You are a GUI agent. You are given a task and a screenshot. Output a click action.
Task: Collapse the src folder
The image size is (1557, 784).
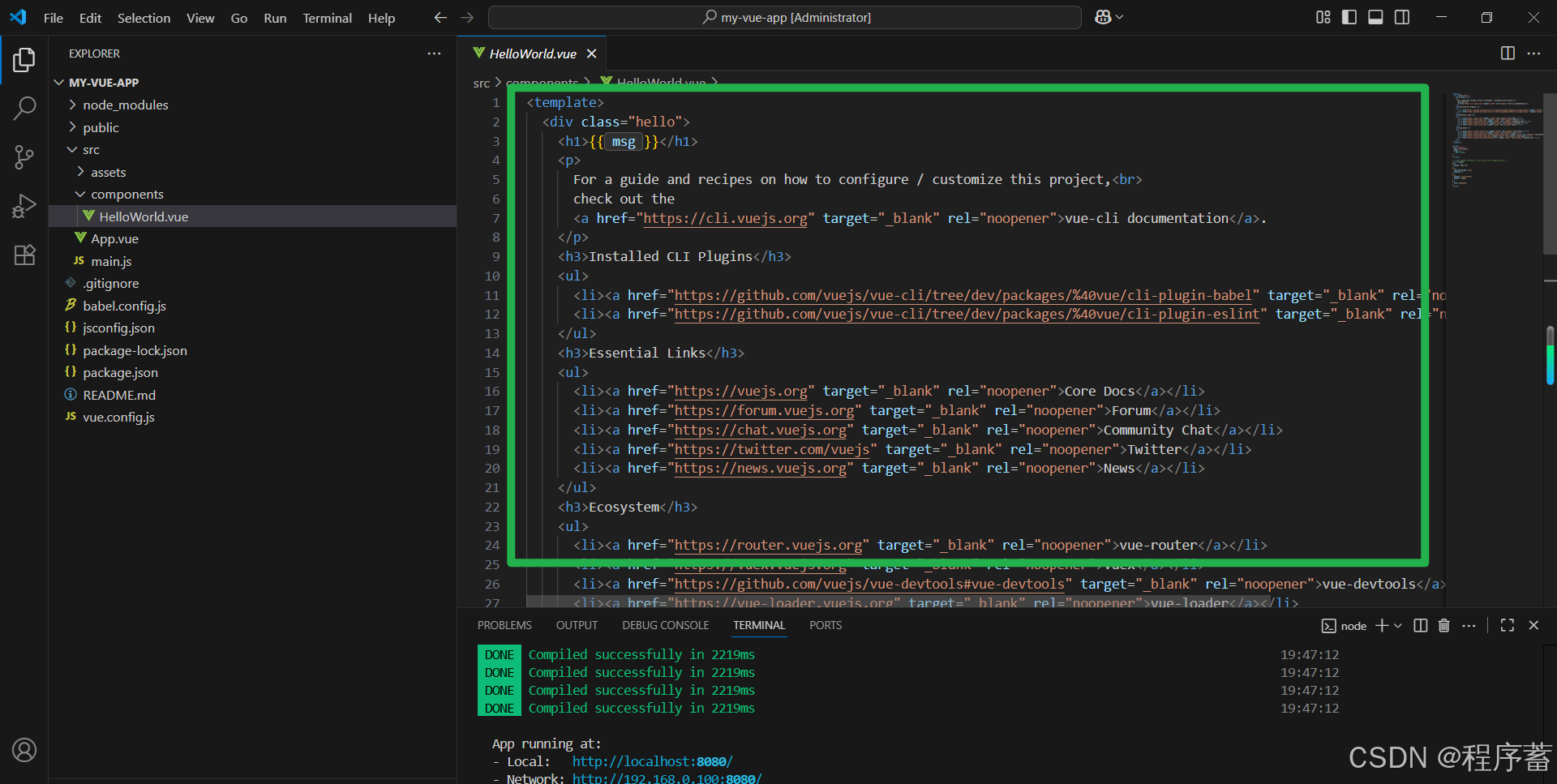(73, 150)
